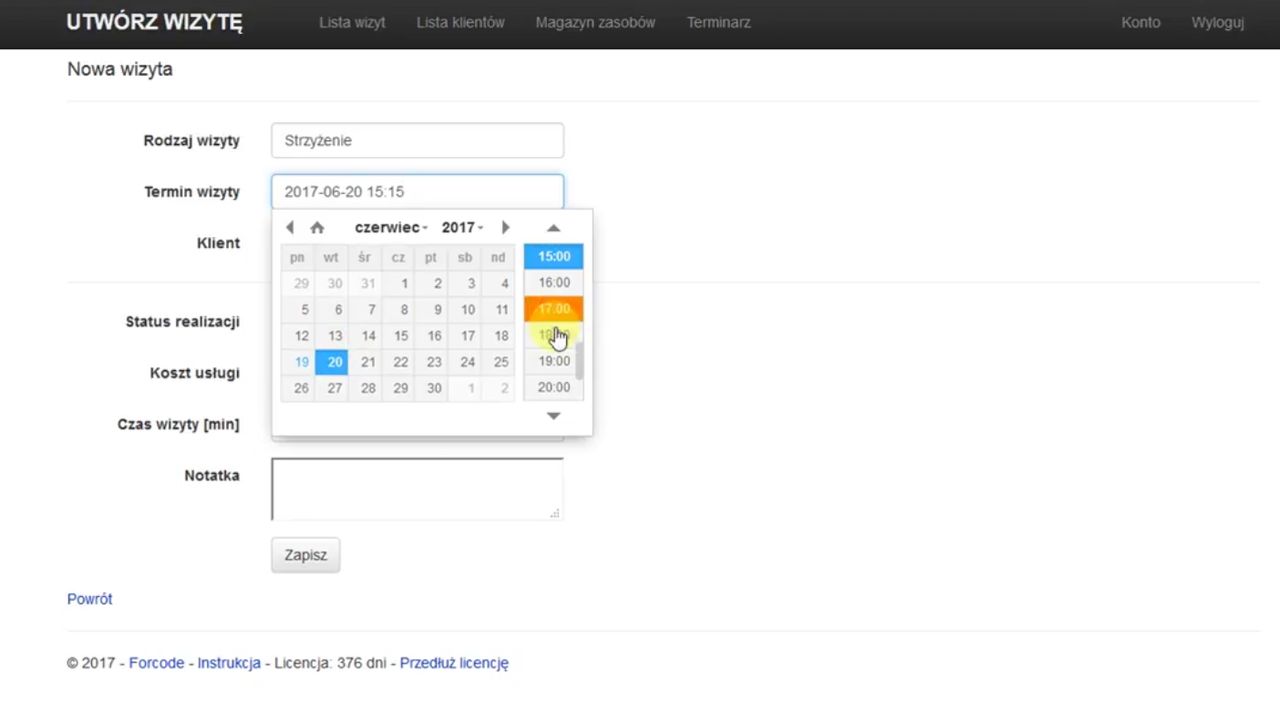Go to next month in calendar
This screenshot has width=1280, height=721.
505,228
